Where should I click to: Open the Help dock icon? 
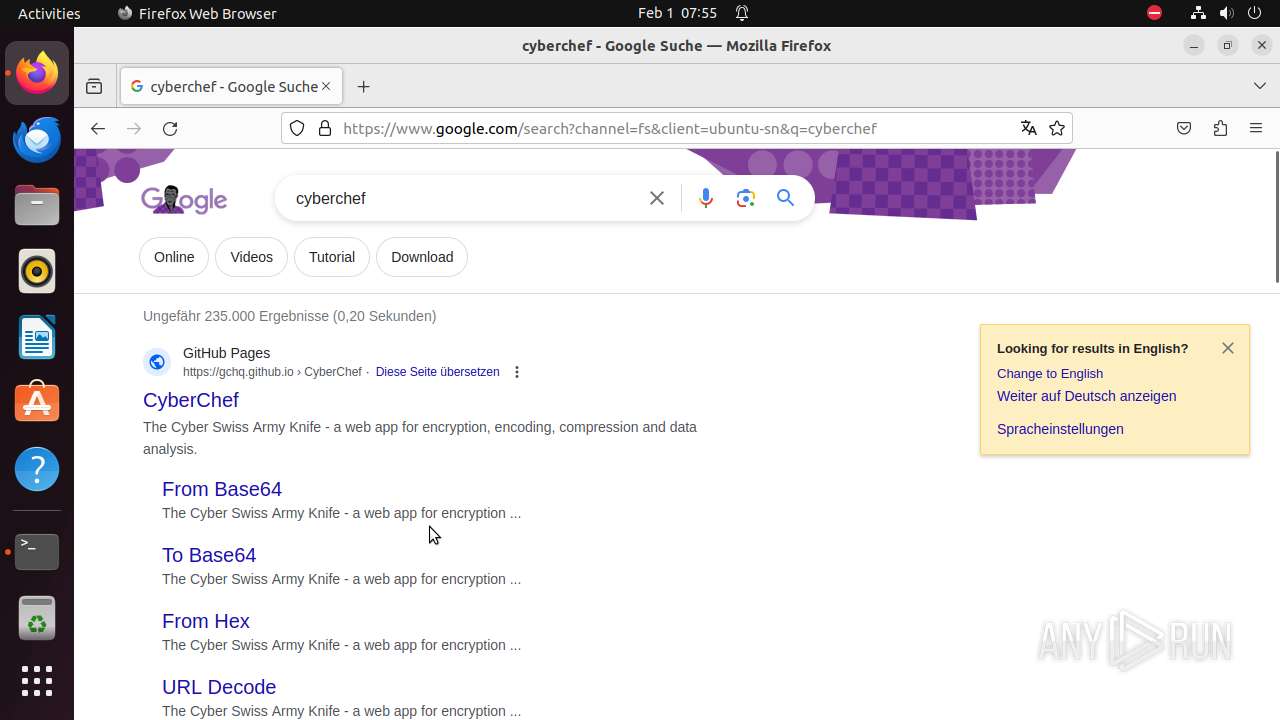click(x=37, y=469)
